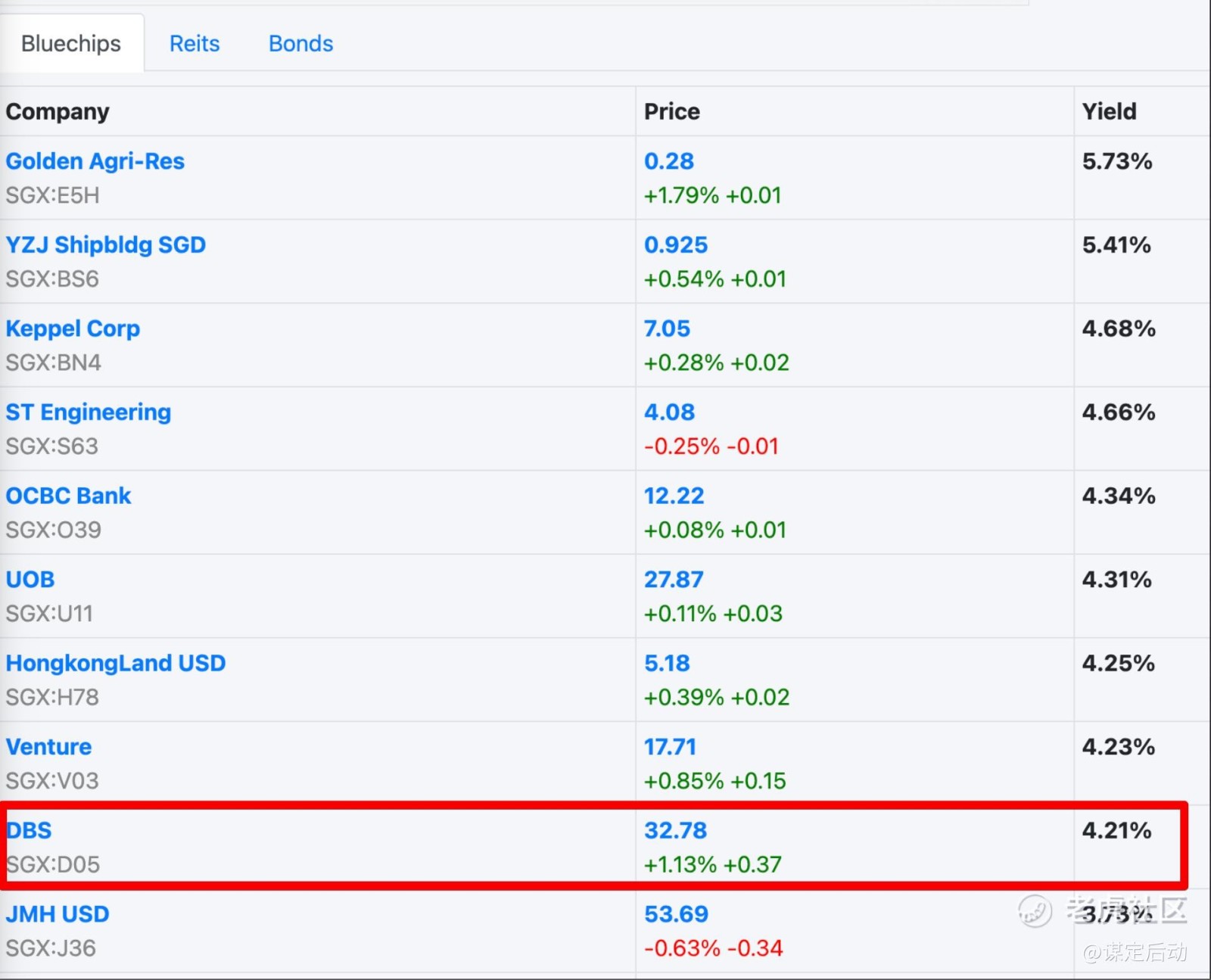
Task: Open YZJ Shipbldg SGD company link
Action: coord(106,245)
